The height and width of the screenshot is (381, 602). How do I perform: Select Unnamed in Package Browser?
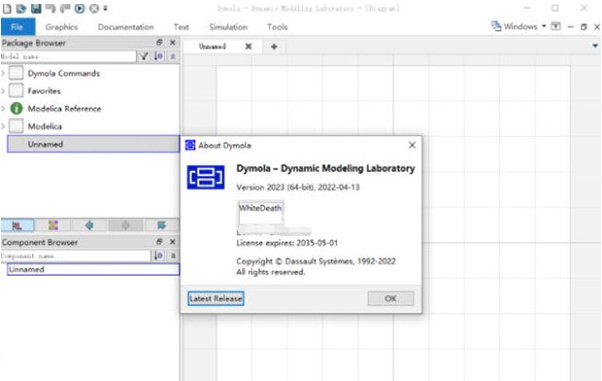tap(93, 144)
